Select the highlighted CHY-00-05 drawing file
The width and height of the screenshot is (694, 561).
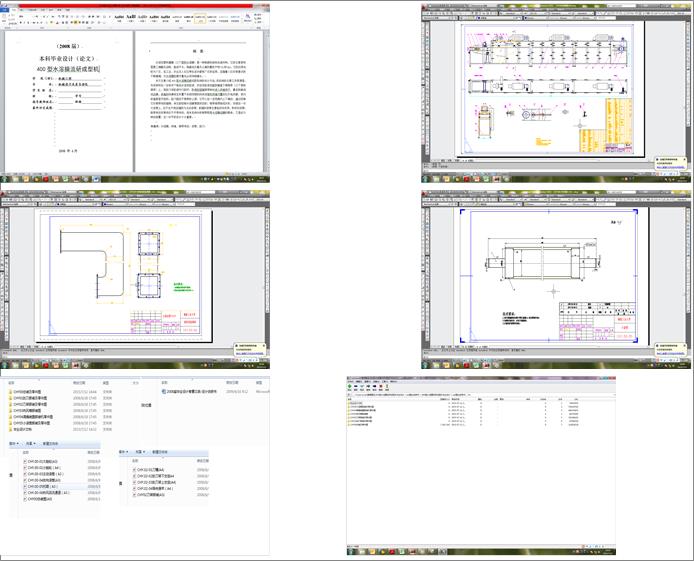tap(62, 486)
